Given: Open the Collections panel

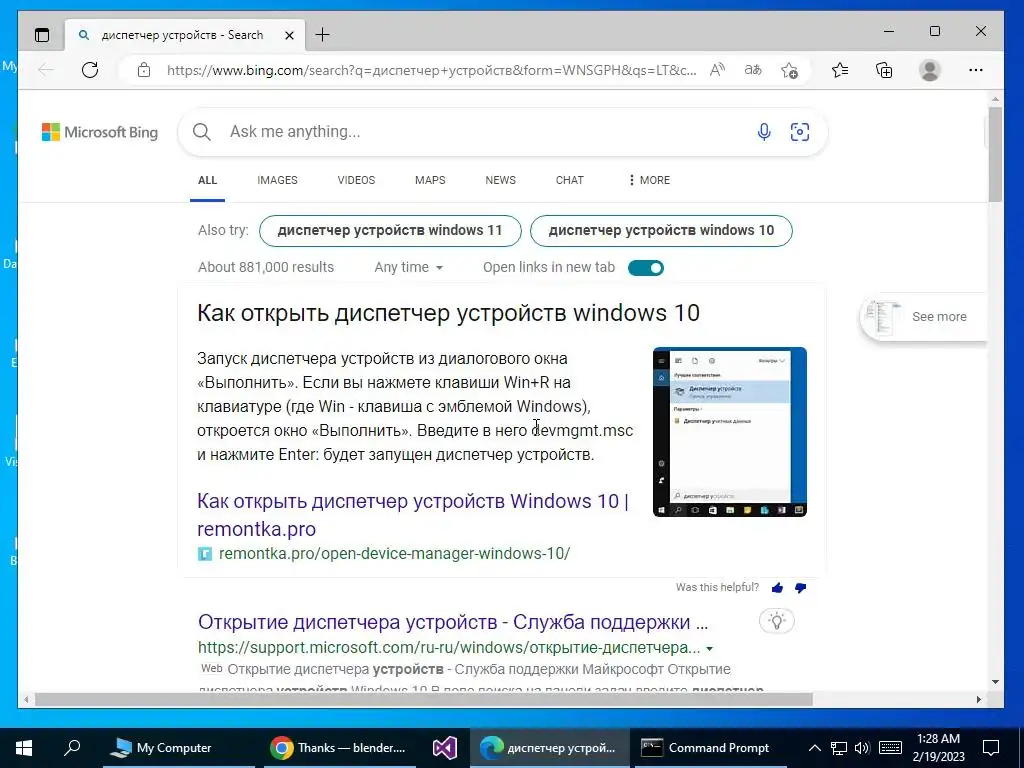Looking at the screenshot, I should pyautogui.click(x=884, y=70).
